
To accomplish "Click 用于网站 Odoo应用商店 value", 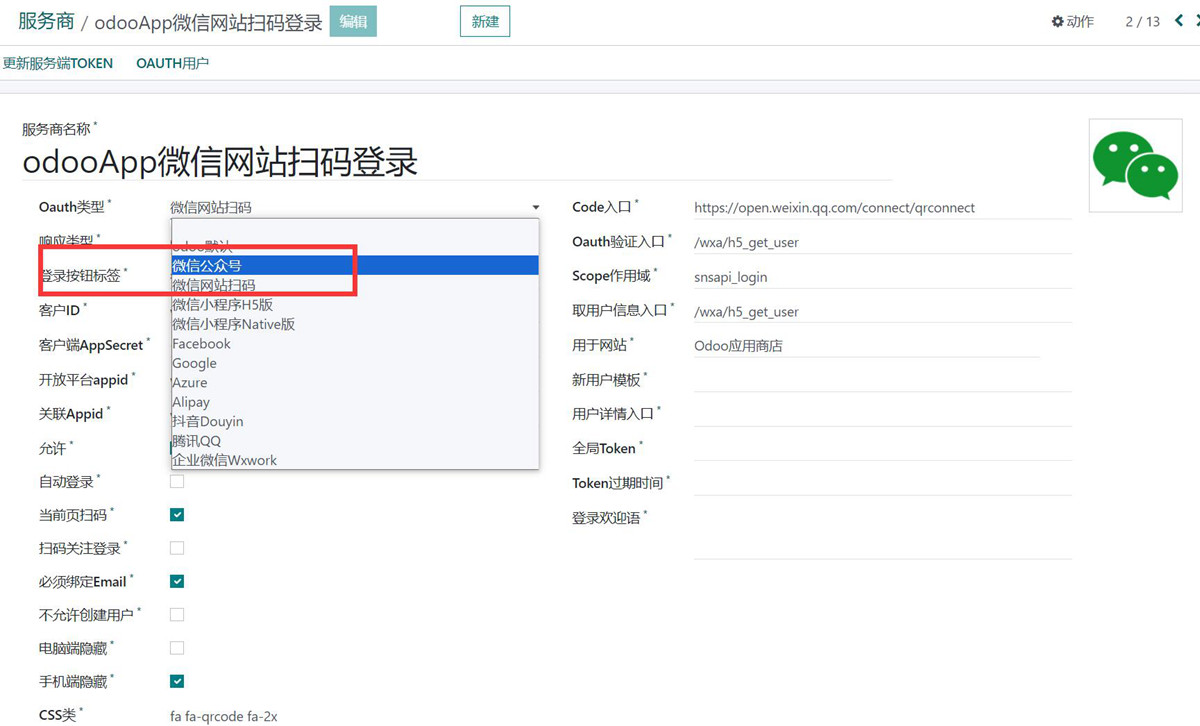I will point(867,346).
